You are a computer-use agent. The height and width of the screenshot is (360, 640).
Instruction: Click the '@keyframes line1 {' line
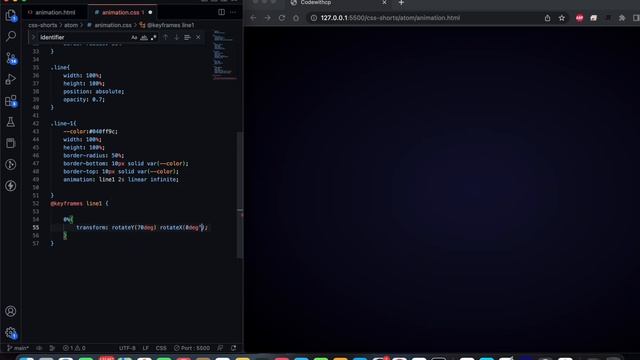click(79, 203)
